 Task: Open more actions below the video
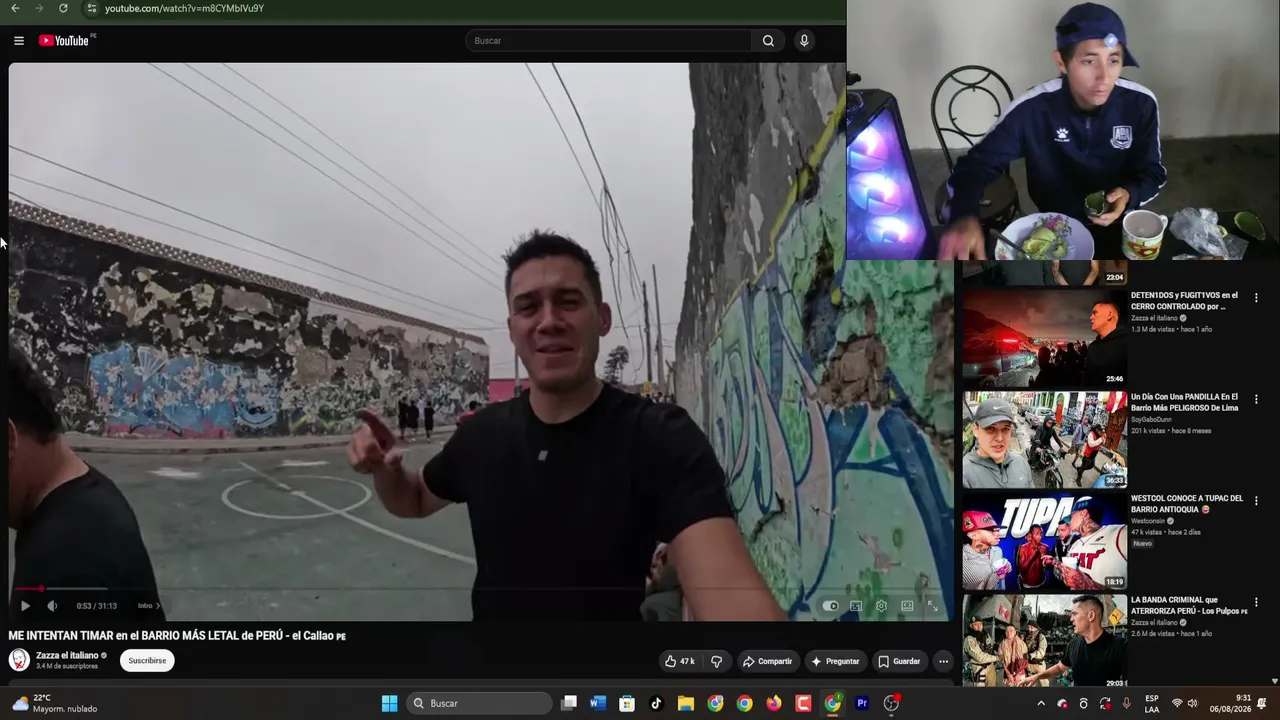pyautogui.click(x=943, y=661)
